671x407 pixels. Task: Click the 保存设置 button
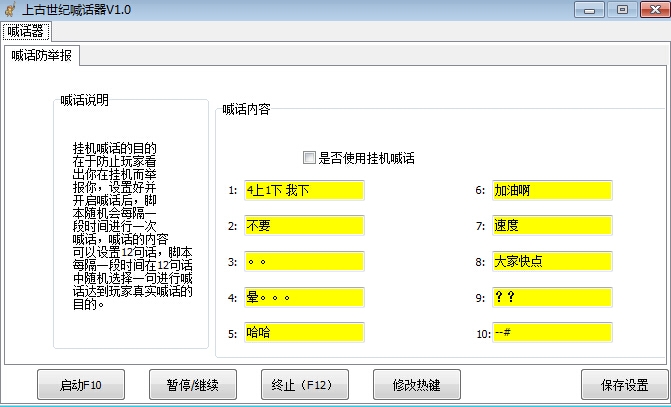(625, 385)
